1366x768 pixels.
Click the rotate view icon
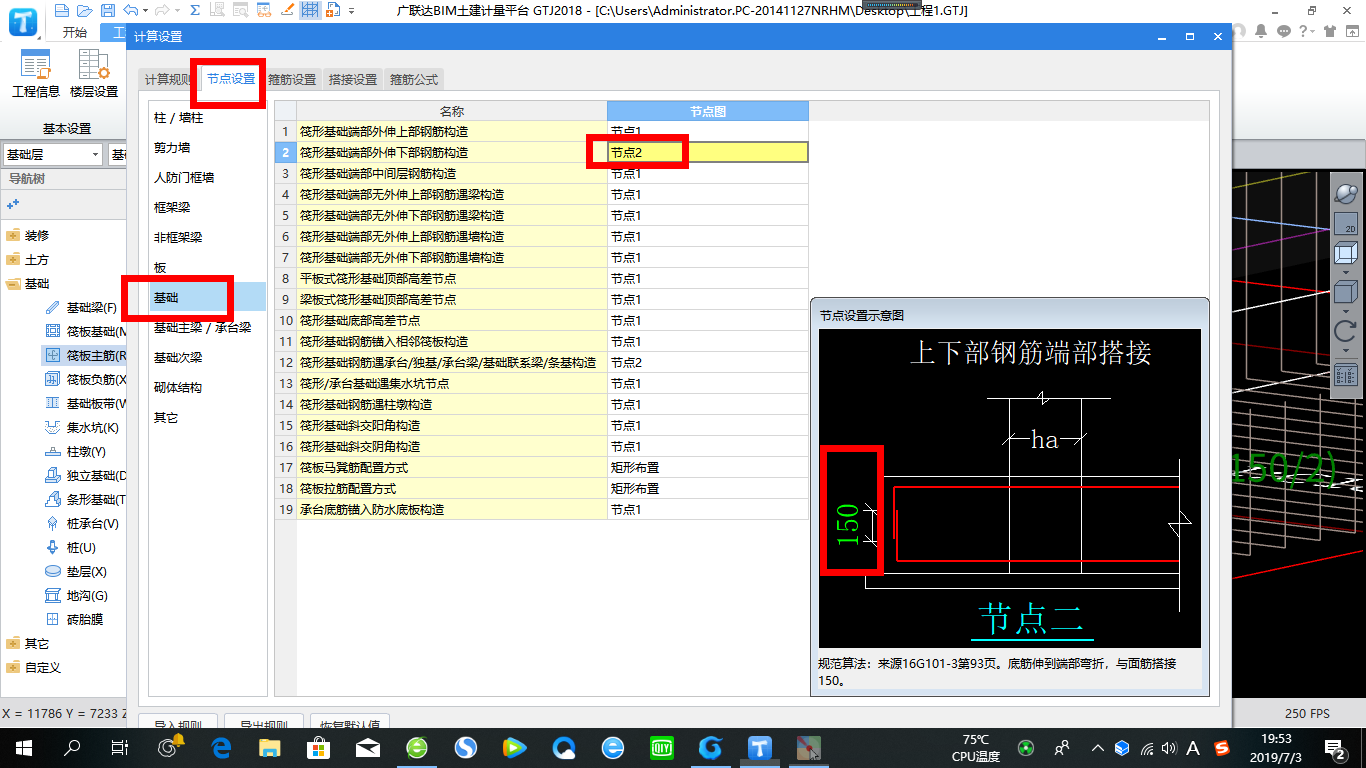tap(1346, 331)
